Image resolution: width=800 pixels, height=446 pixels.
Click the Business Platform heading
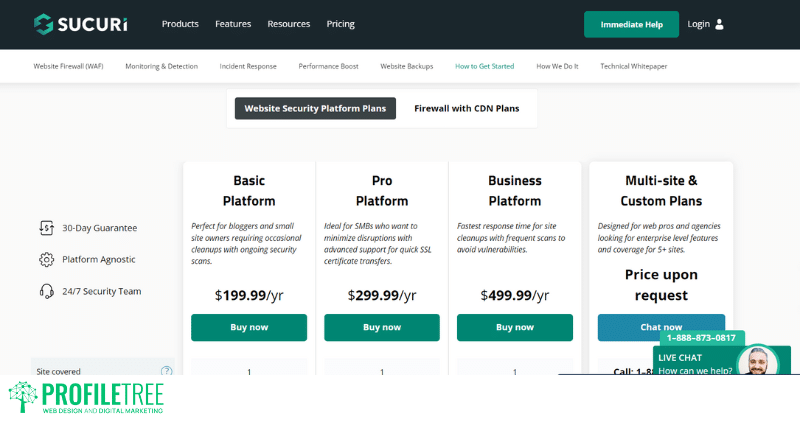coord(515,191)
